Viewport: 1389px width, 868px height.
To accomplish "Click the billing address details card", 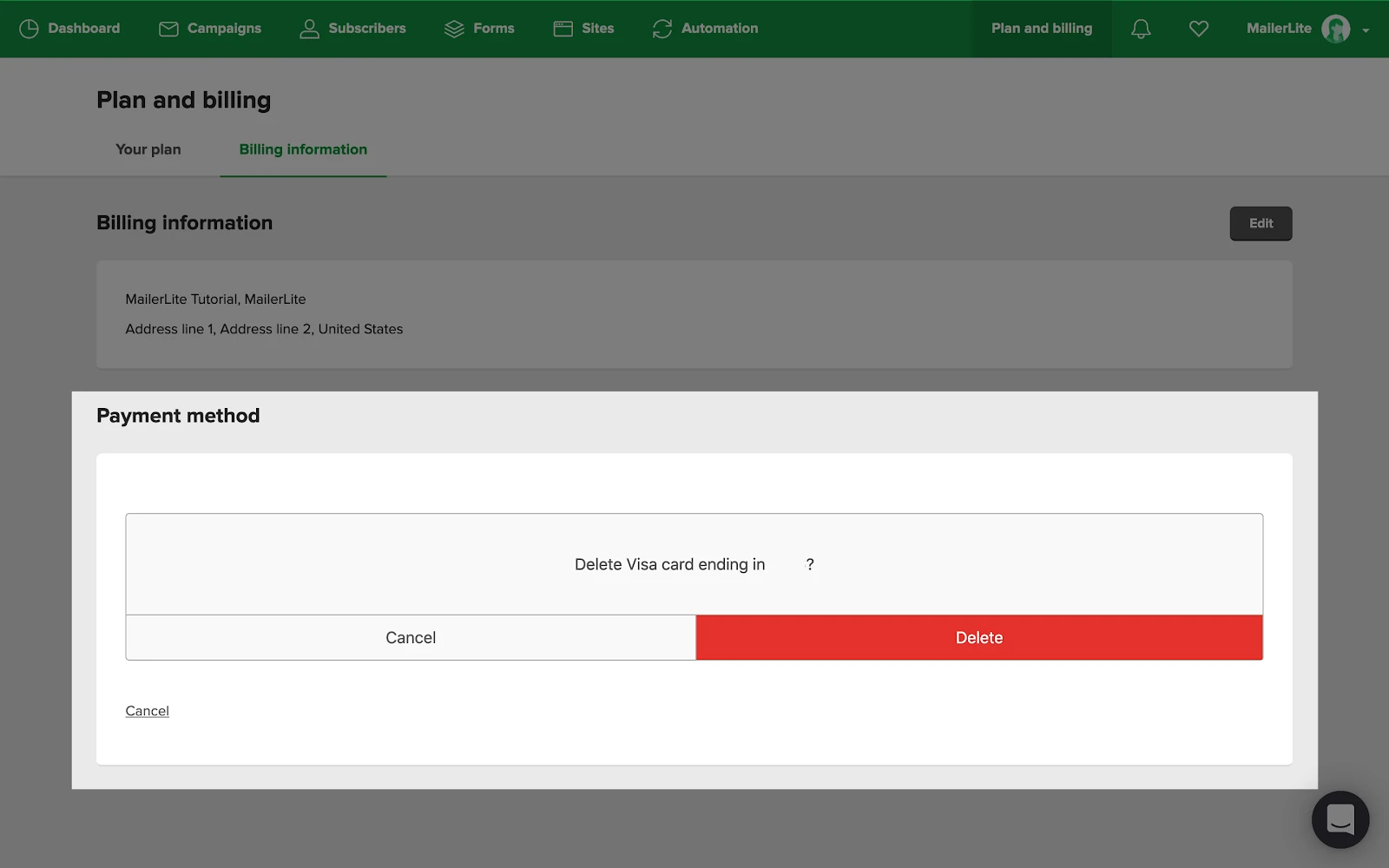I will click(x=694, y=314).
